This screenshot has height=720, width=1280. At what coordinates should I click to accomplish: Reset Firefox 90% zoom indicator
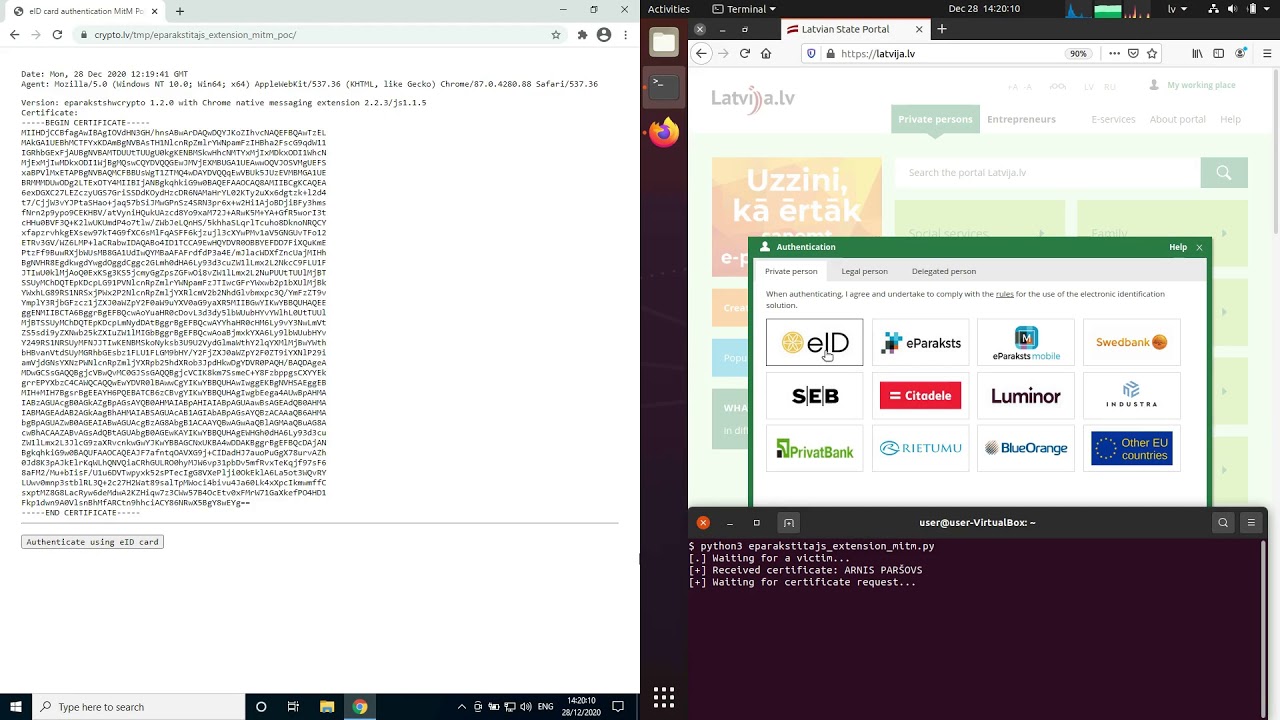click(x=1078, y=54)
